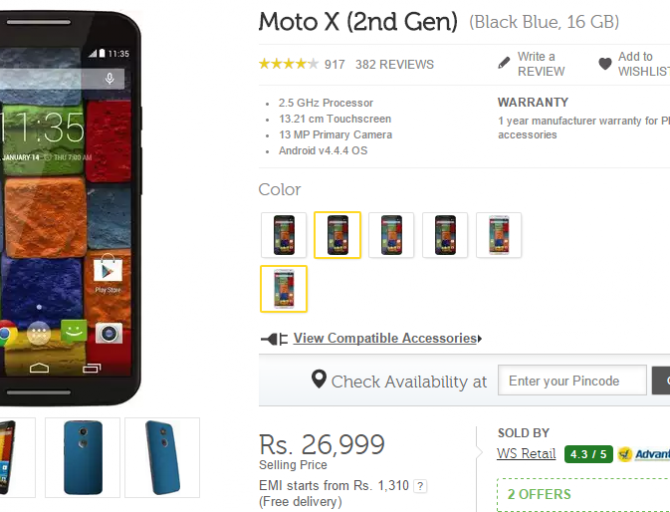Pick the white variant in second row
This screenshot has width=670, height=512.
284,289
